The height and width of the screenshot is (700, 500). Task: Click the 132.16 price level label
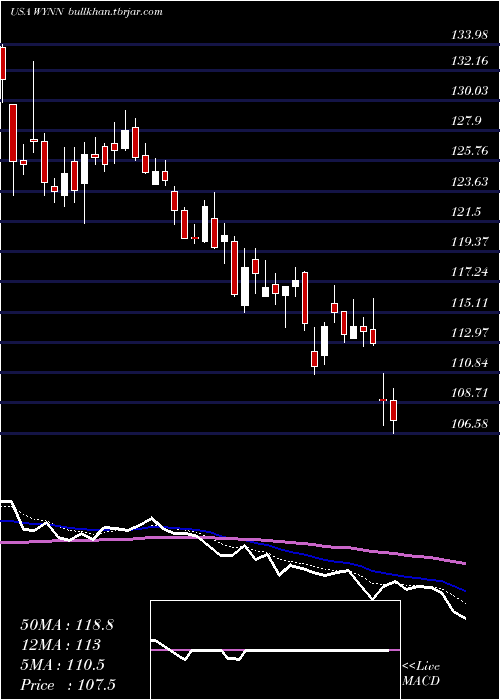click(469, 61)
